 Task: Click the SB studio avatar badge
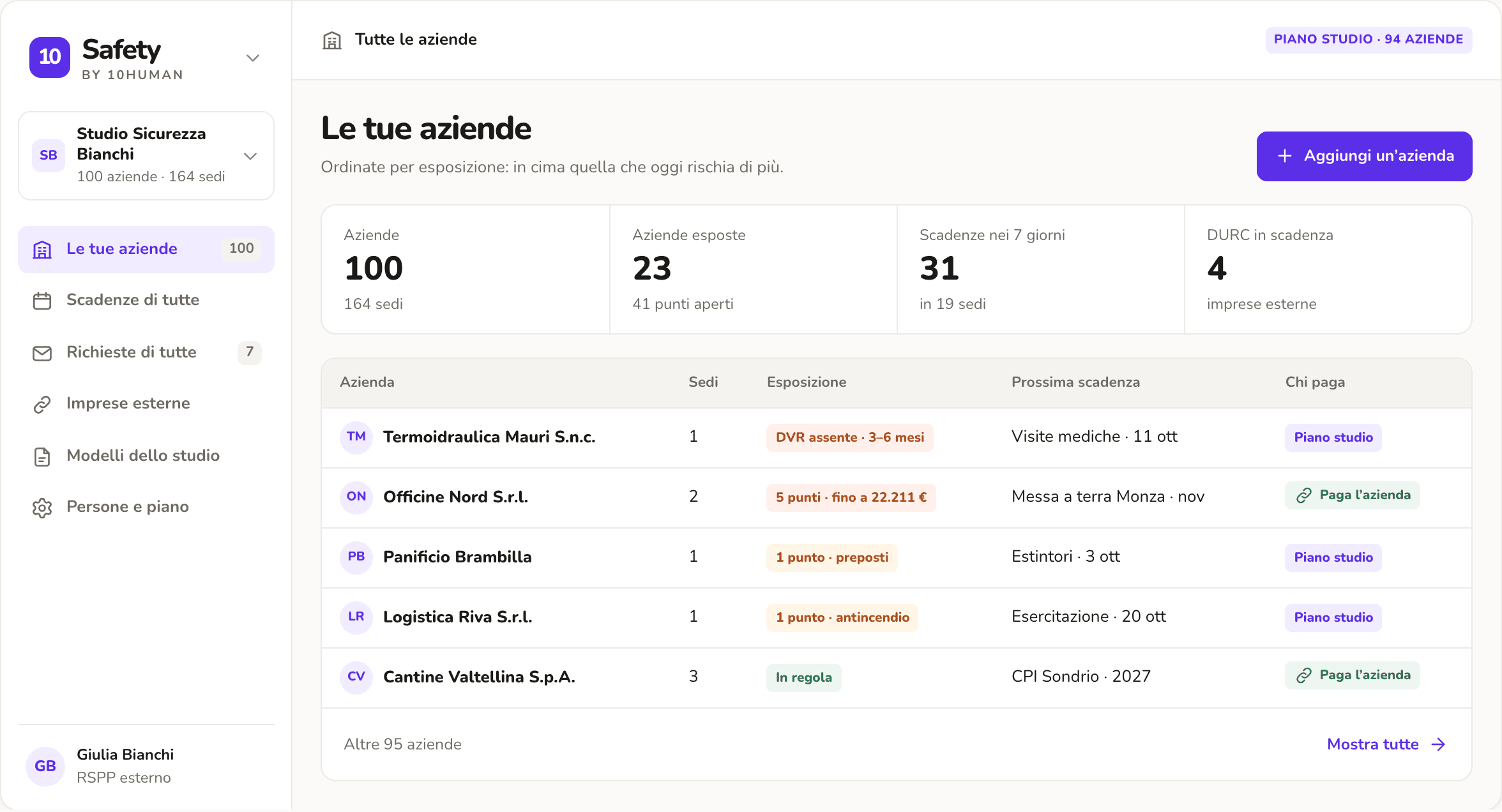[49, 155]
